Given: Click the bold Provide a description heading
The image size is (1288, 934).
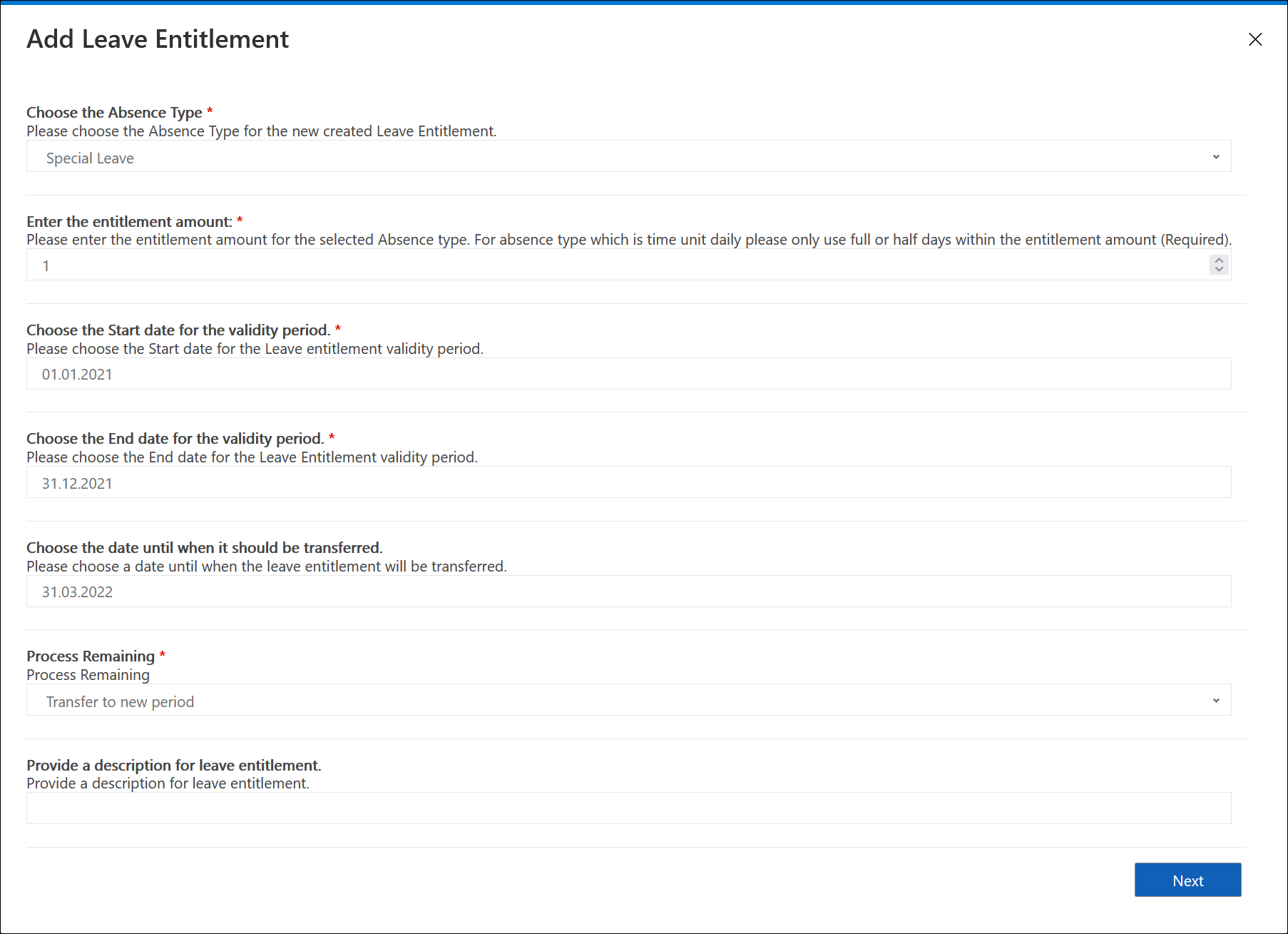Looking at the screenshot, I should click(173, 766).
